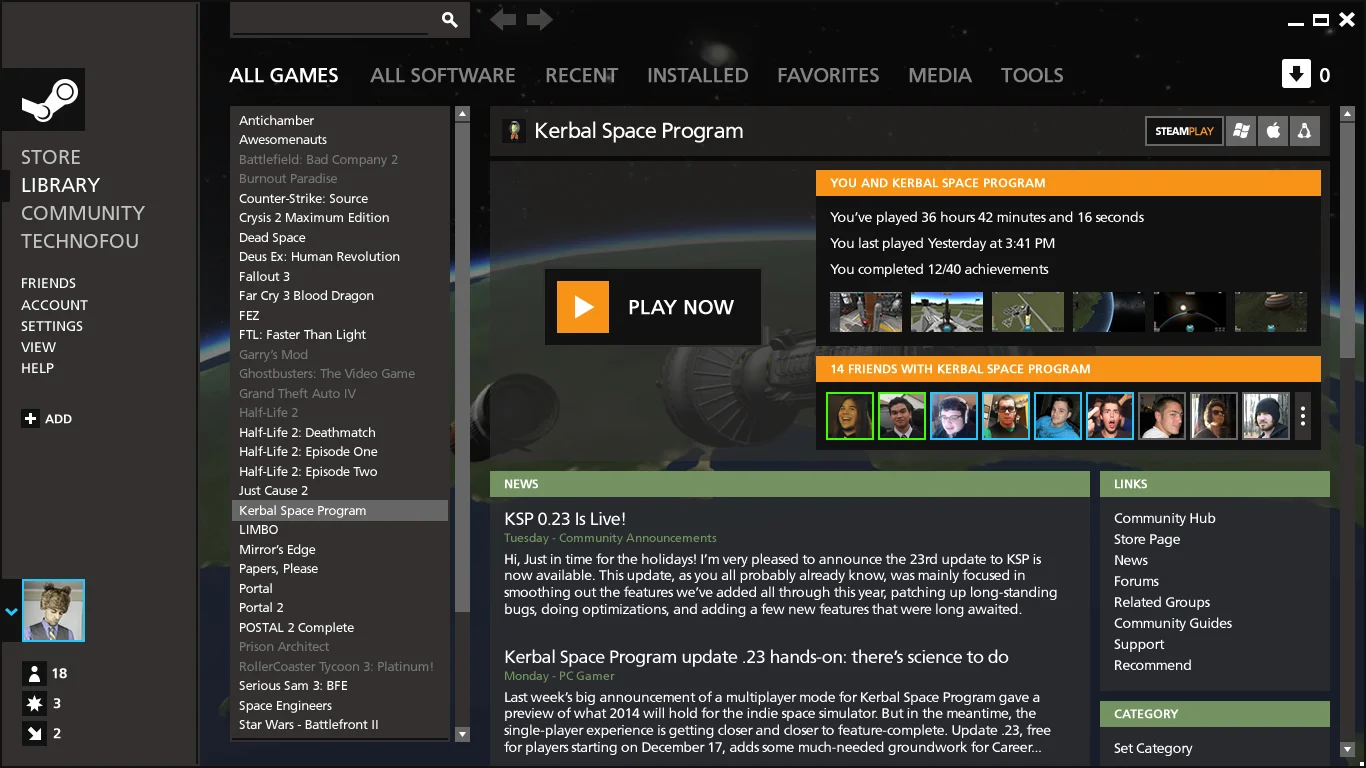Go back with the left arrow
The height and width of the screenshot is (768, 1366).
503,20
